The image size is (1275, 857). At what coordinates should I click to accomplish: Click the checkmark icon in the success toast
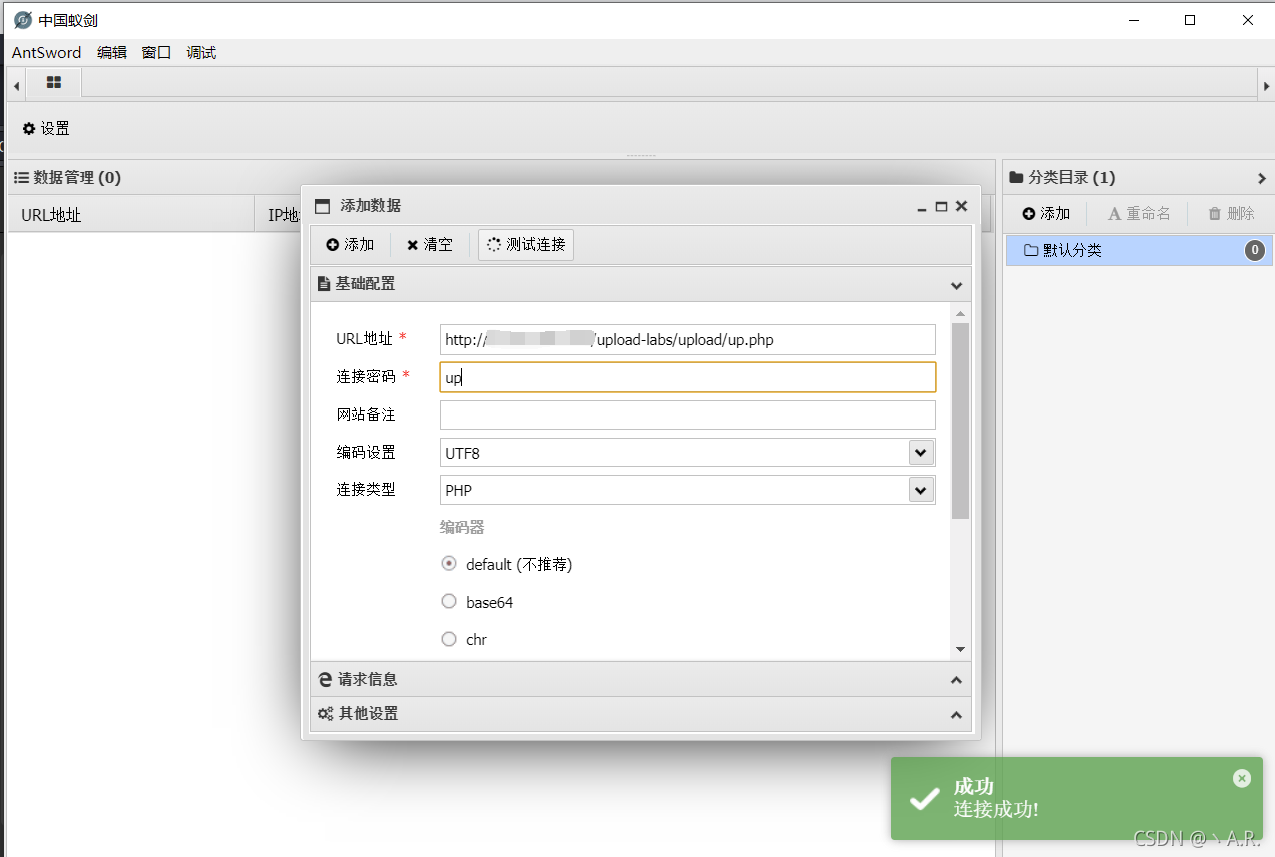click(x=924, y=799)
